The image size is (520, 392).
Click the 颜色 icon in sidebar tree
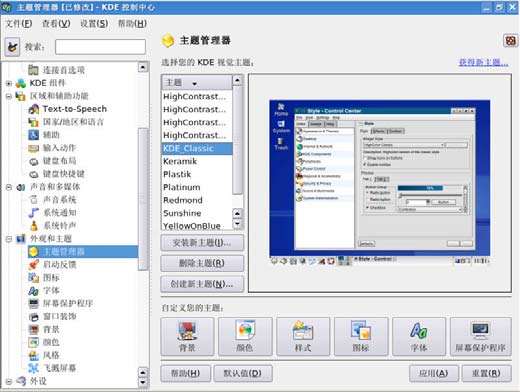33,342
